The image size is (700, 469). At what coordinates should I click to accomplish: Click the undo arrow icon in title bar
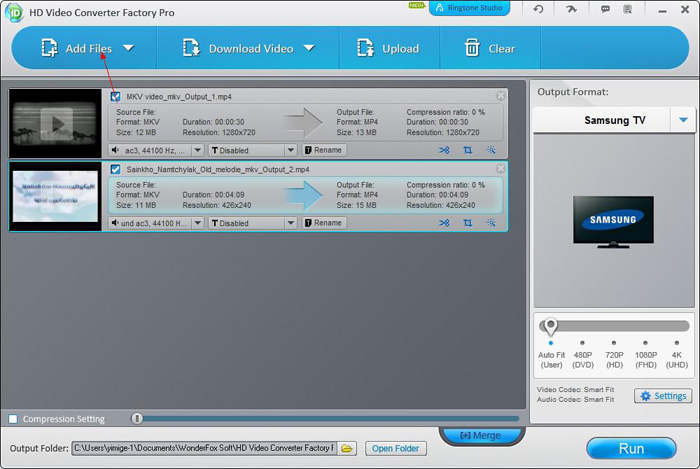(x=538, y=9)
